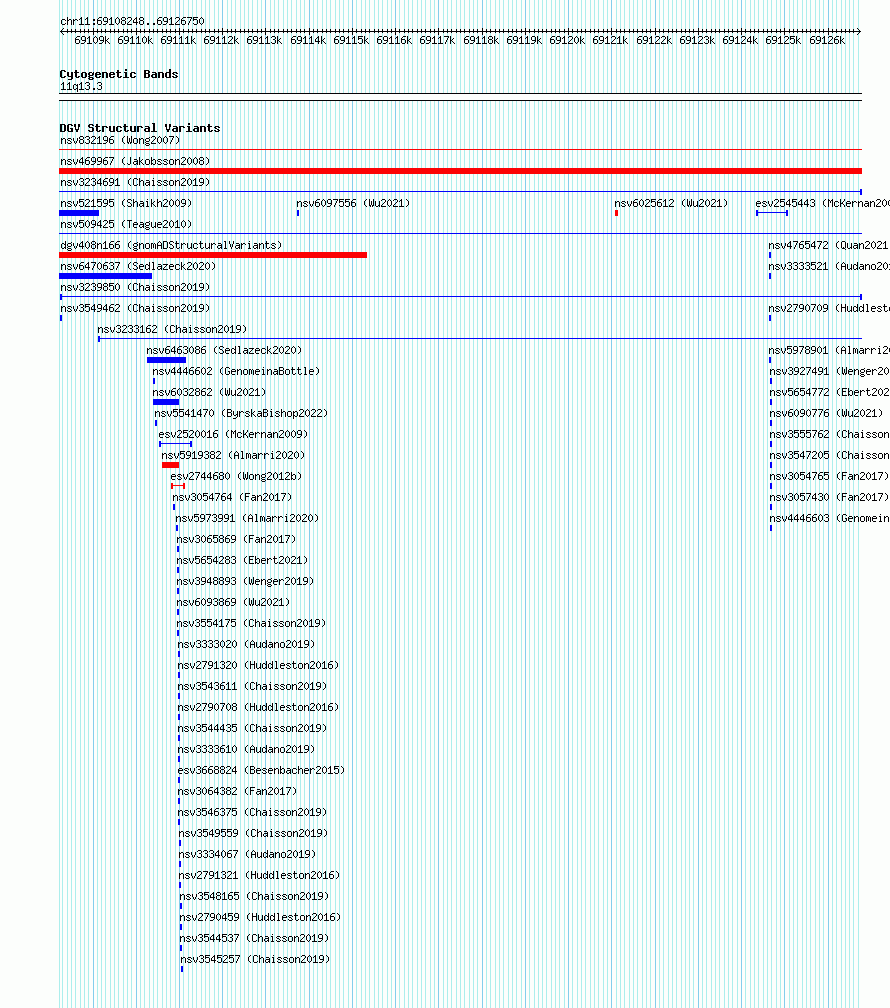Open nsv509425 (Teague2010) variant label

(126, 224)
